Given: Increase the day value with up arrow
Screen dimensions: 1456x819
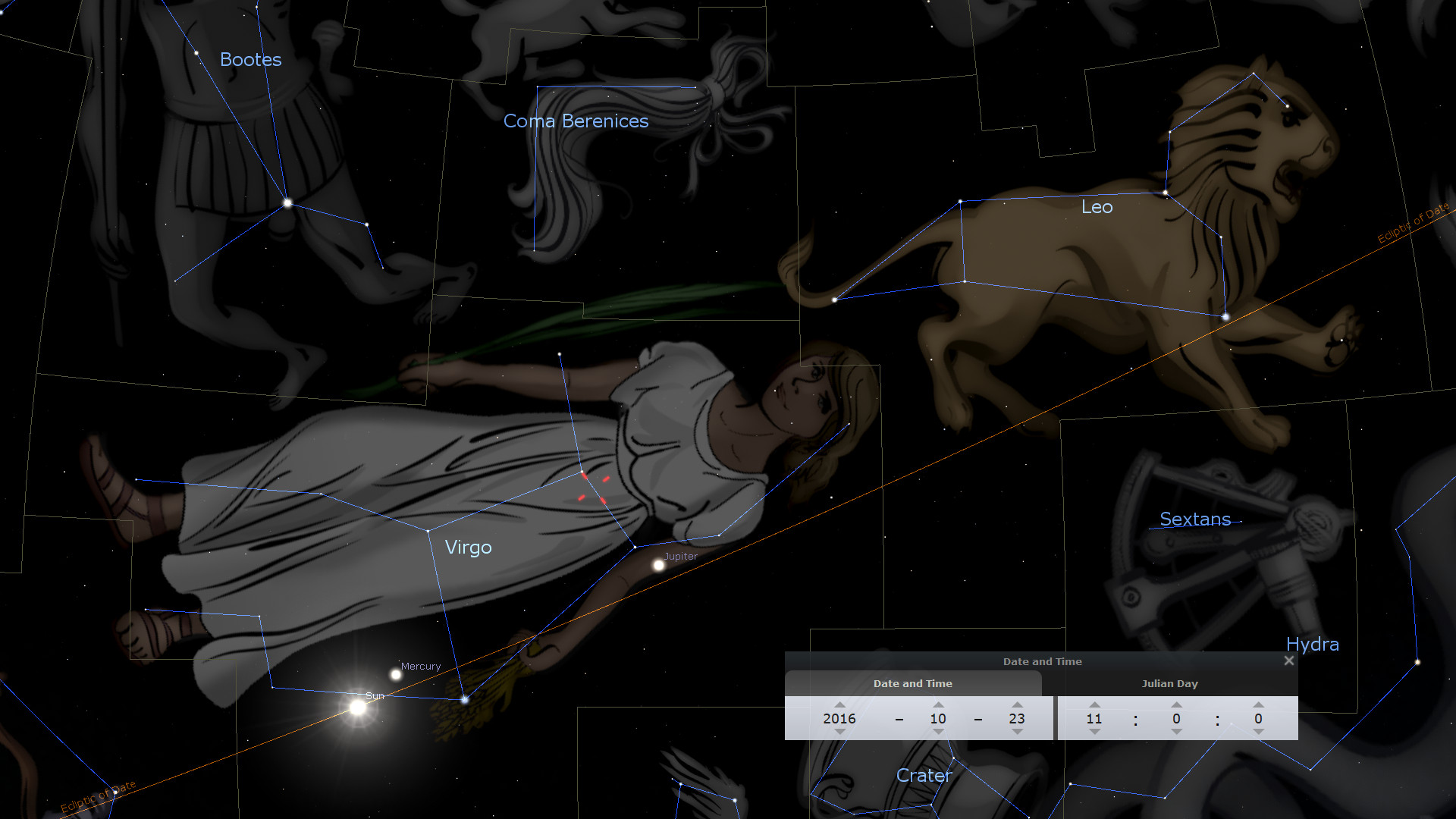Looking at the screenshot, I should tap(1017, 704).
